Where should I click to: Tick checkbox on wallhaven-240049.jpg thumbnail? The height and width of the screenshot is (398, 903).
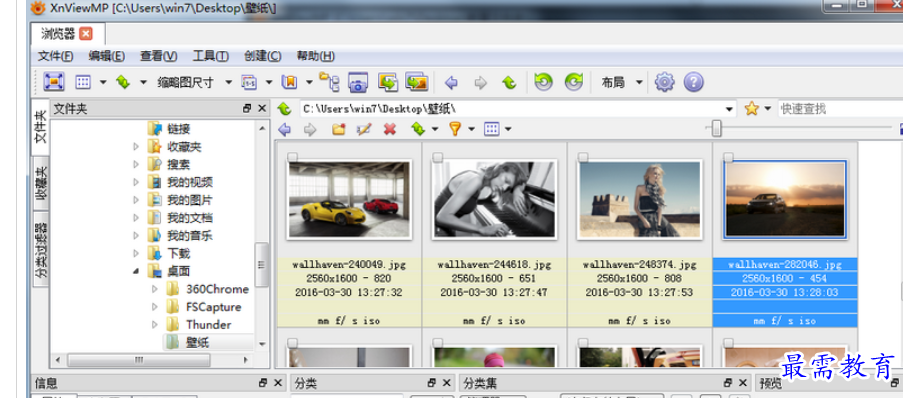[x=293, y=157]
